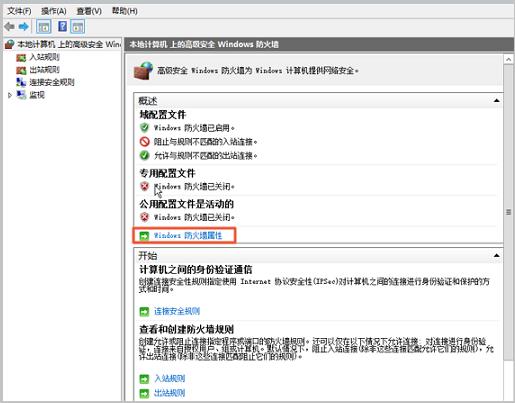
Task: Click the 公用配置文件是活动的 heading
Action: [186, 204]
